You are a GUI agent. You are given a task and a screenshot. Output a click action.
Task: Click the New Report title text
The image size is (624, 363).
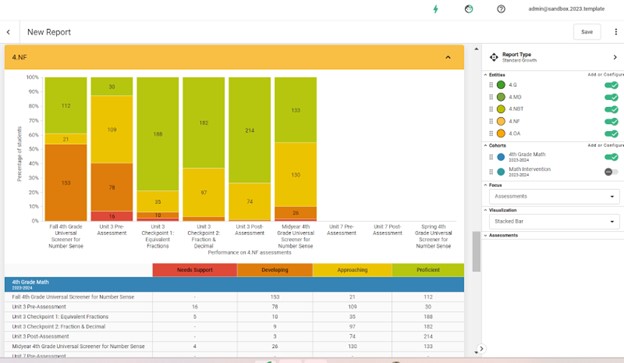[x=49, y=32]
